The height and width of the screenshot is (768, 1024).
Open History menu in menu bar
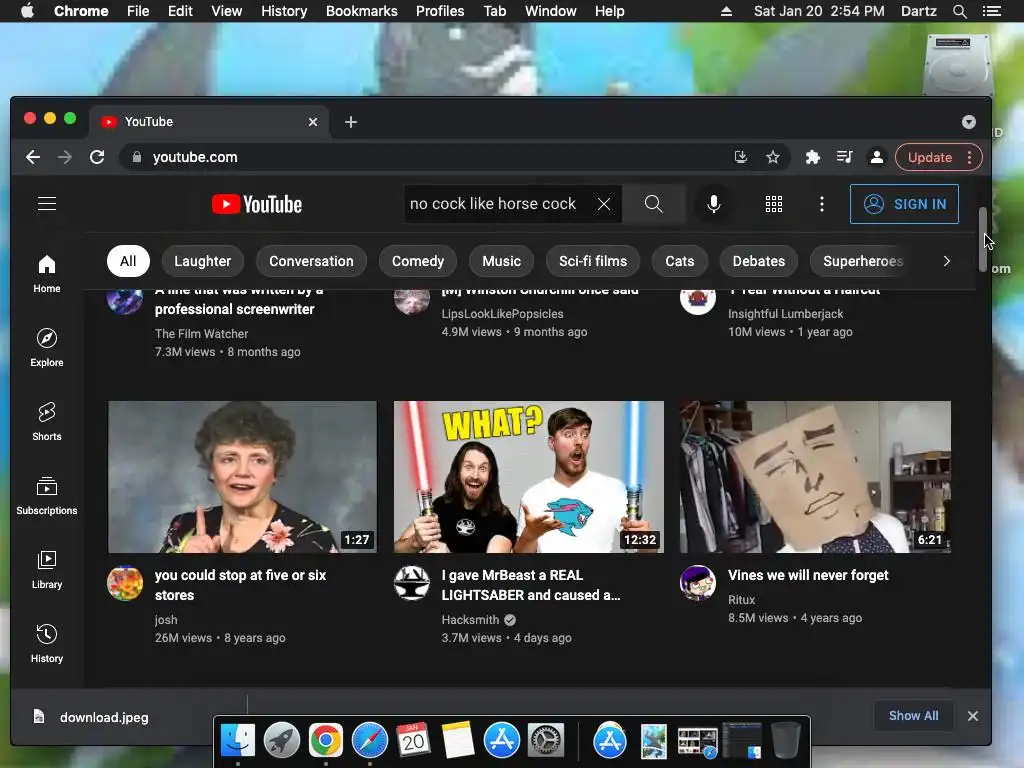pos(284,11)
